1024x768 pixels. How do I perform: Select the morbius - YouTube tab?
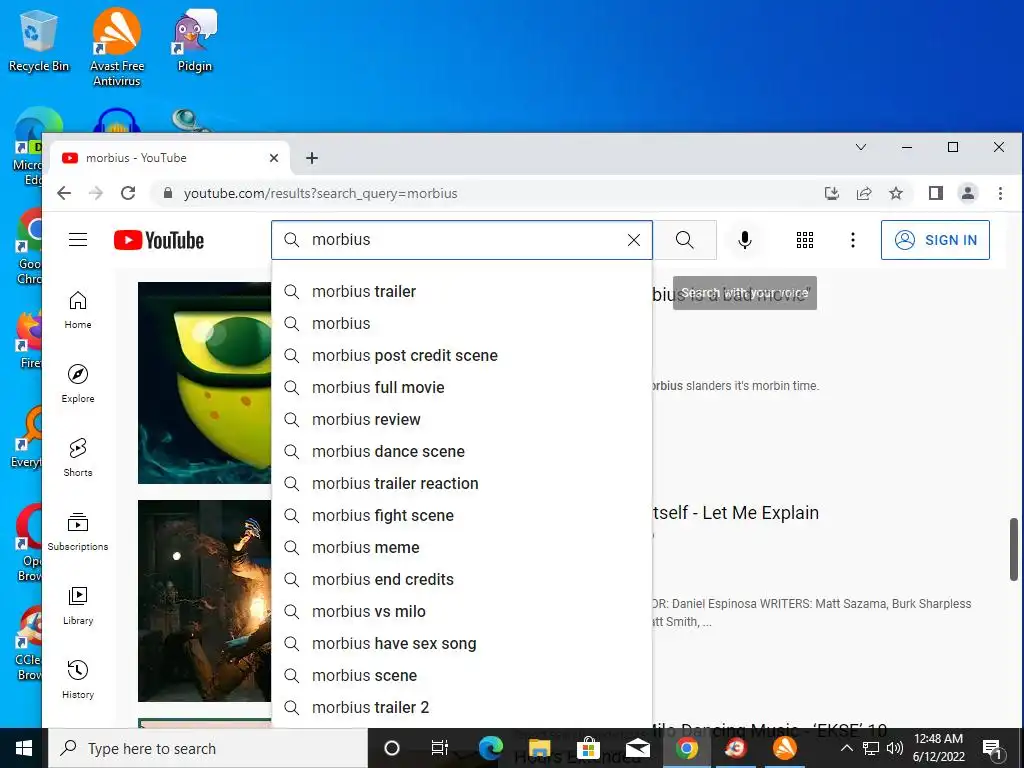point(170,158)
